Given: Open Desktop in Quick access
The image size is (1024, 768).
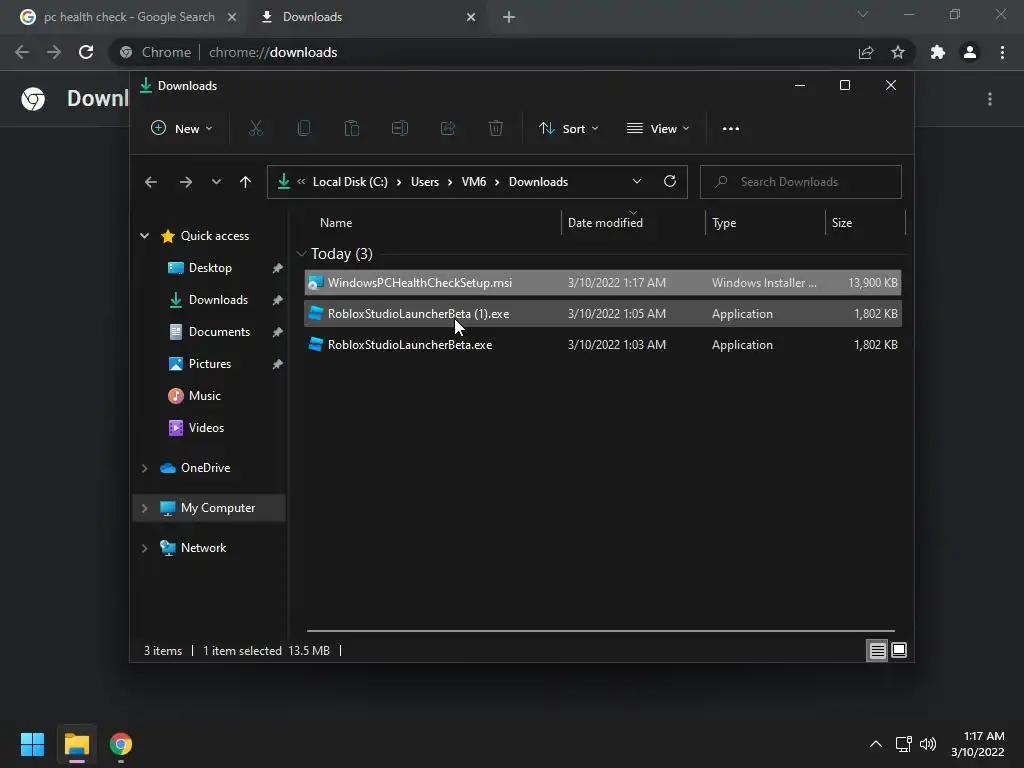Looking at the screenshot, I should point(210,268).
